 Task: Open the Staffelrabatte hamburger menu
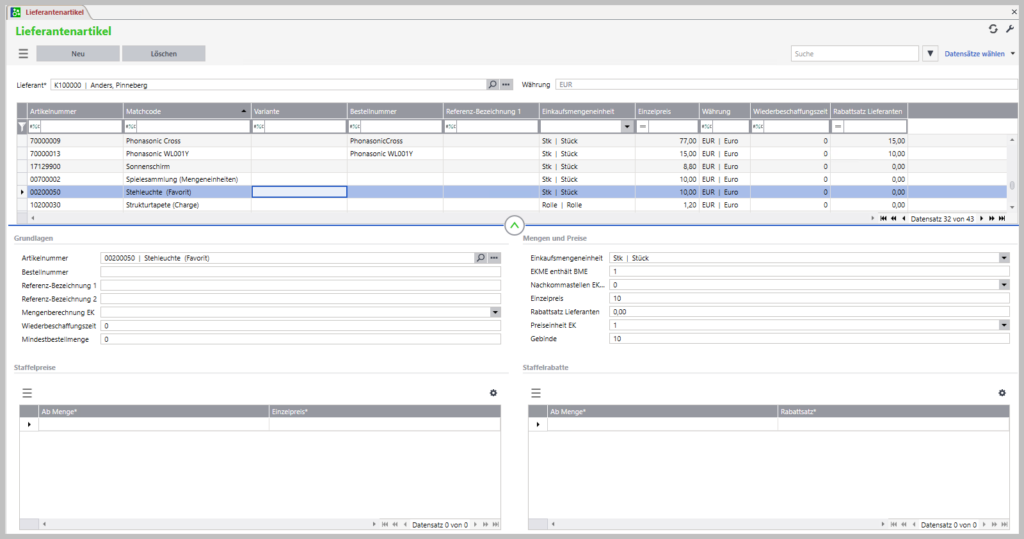[536, 393]
